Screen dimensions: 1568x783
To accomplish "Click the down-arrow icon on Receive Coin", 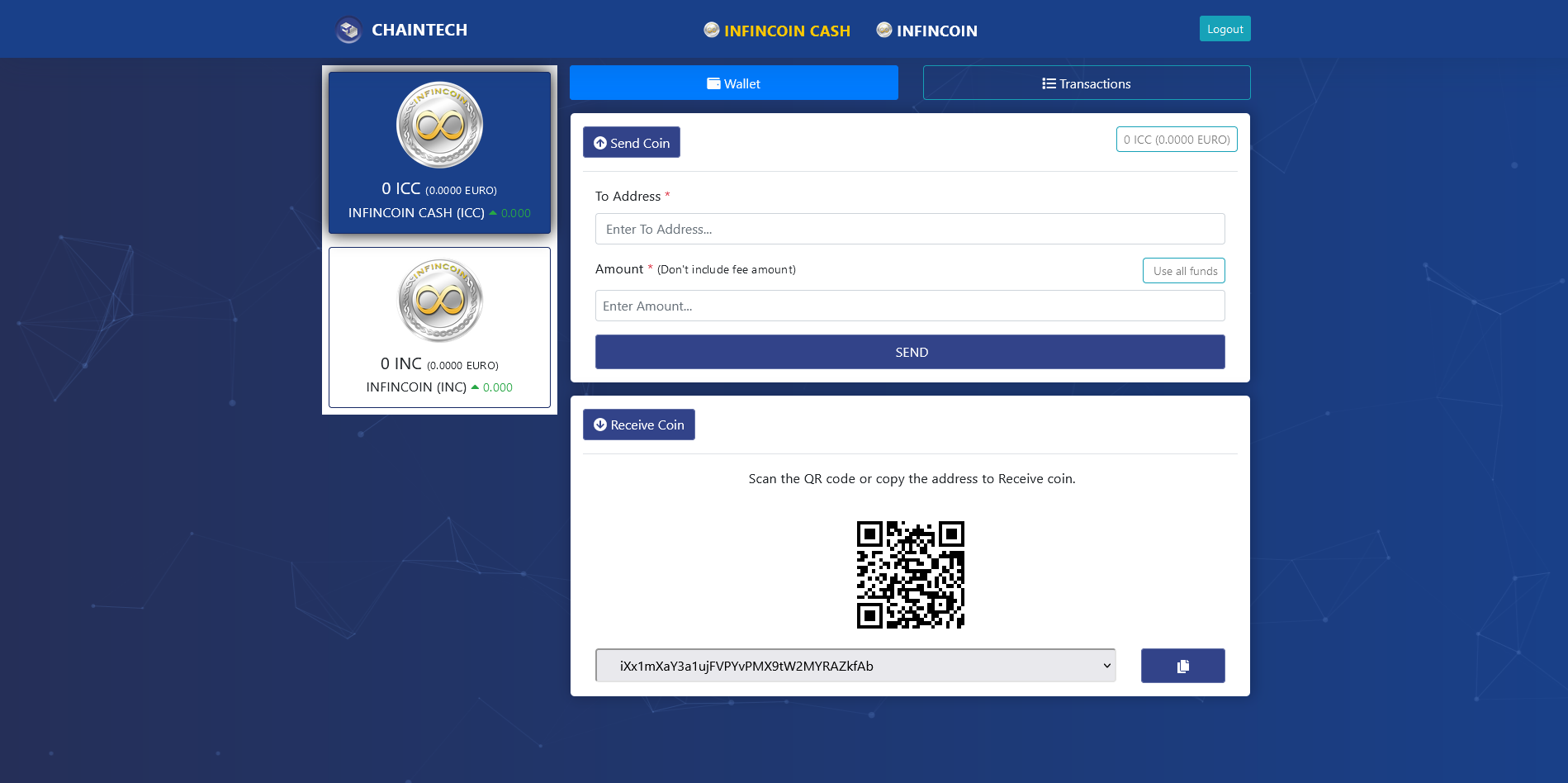I will (x=600, y=425).
